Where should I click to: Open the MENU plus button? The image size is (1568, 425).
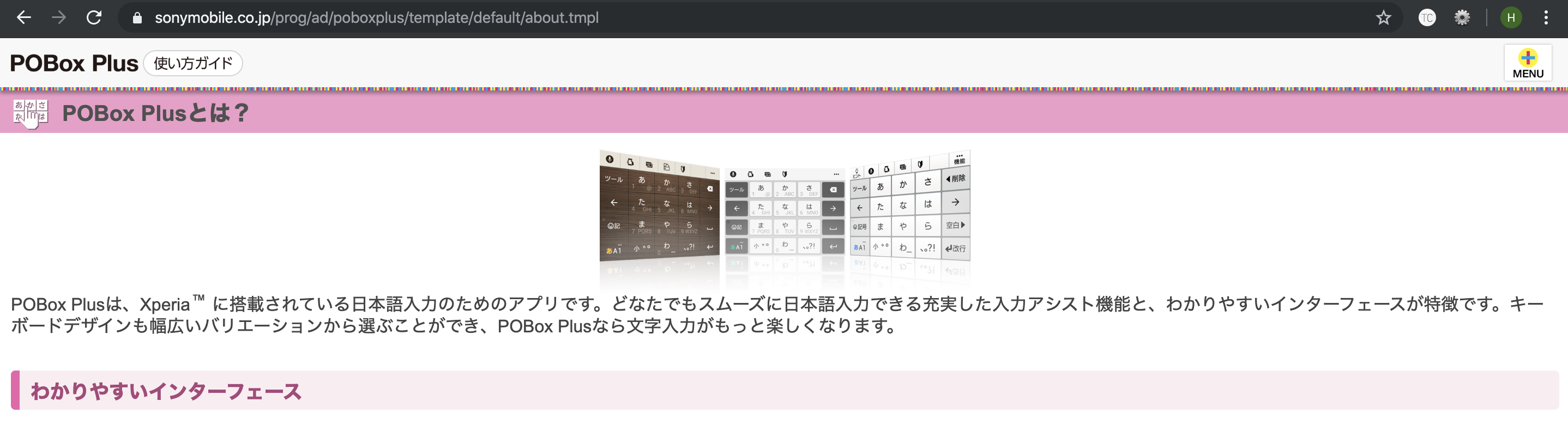1528,63
